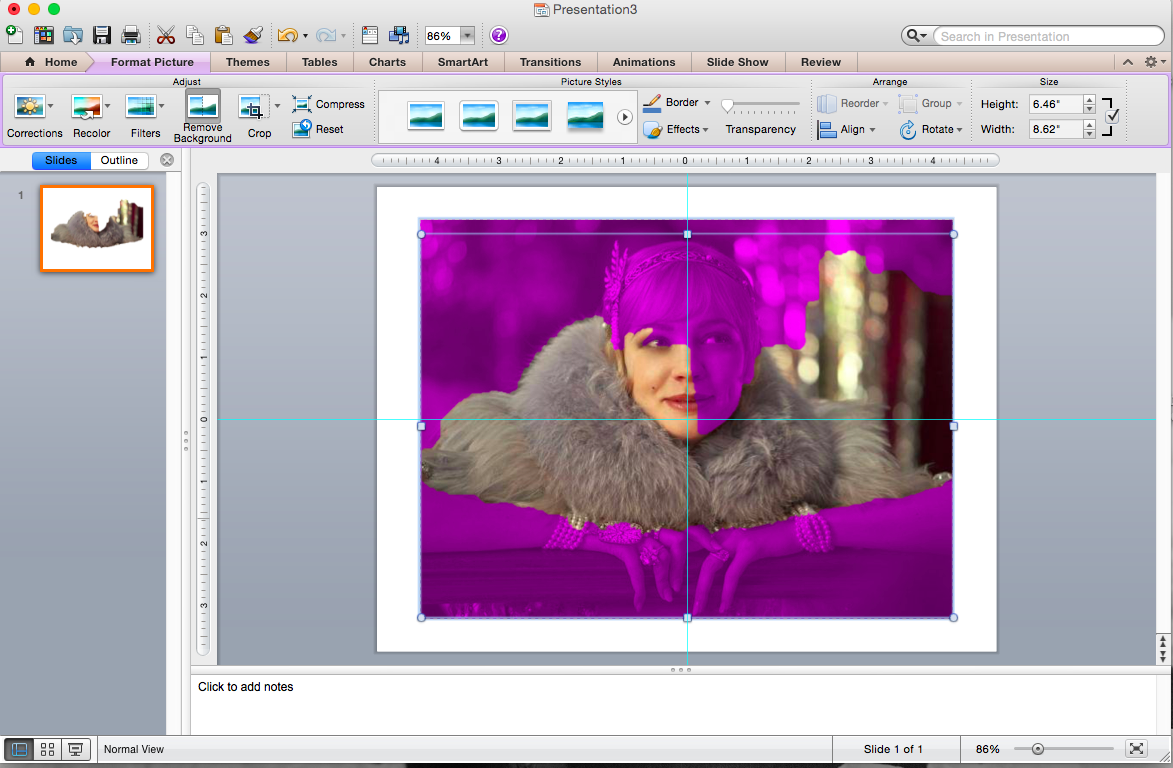
Task: Click the Print icon in toolbar
Action: click(x=131, y=35)
